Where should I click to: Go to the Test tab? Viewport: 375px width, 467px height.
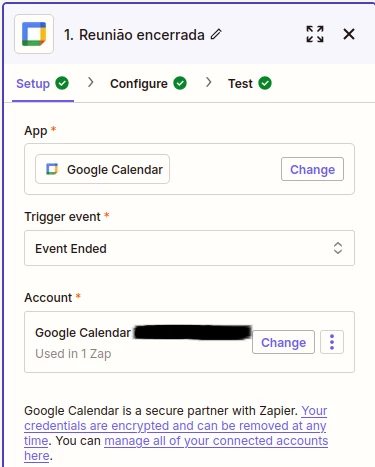(x=240, y=83)
